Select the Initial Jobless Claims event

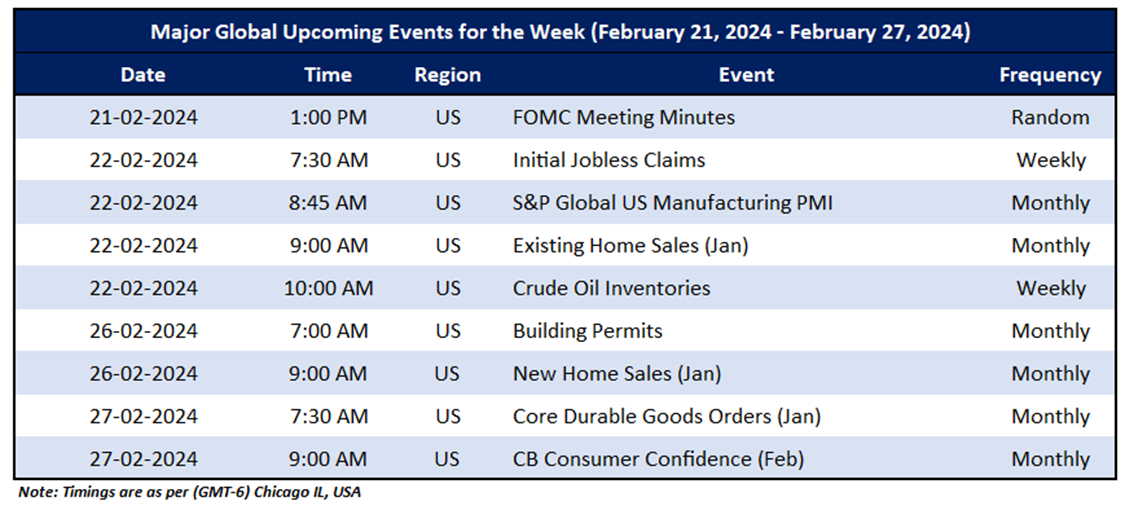pyautogui.click(x=608, y=160)
